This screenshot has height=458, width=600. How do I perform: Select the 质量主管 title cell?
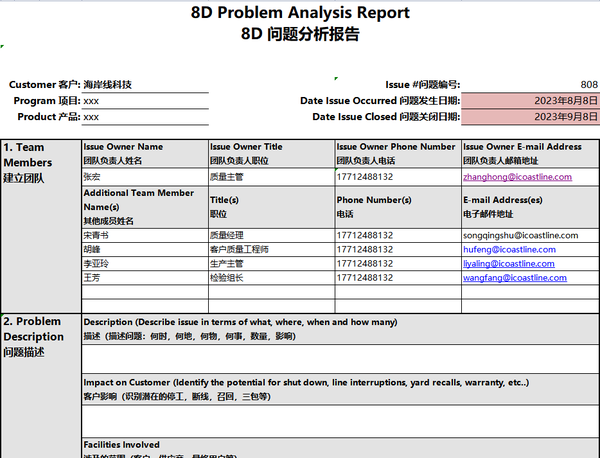[272, 177]
